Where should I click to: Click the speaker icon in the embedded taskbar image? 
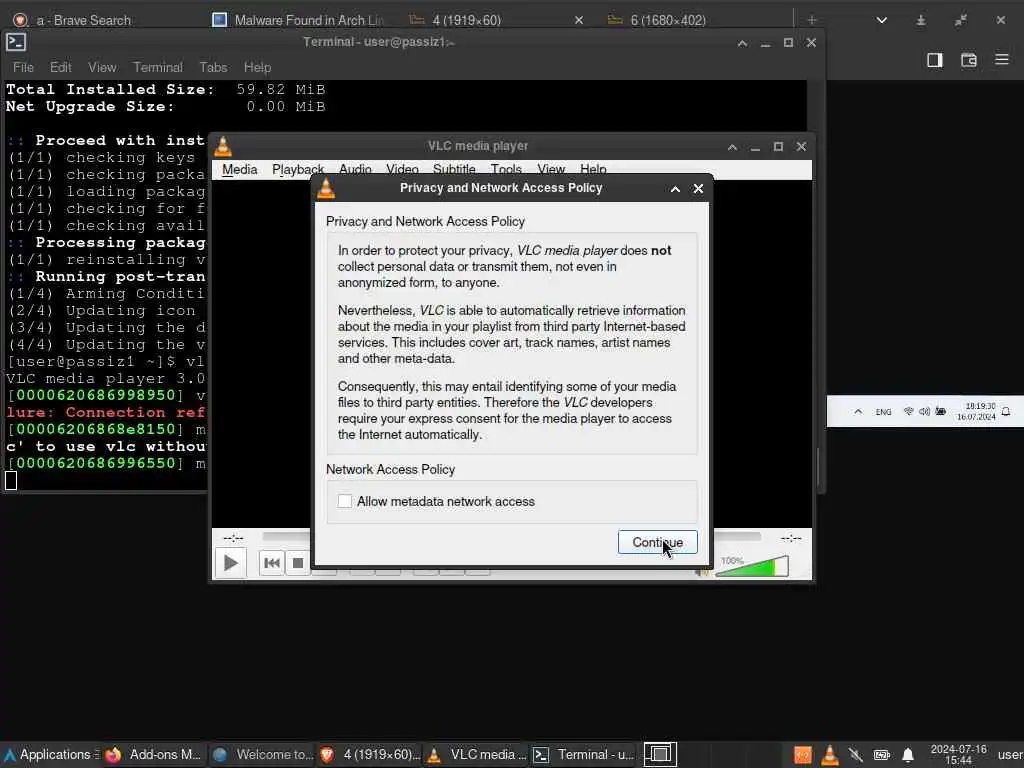(924, 411)
